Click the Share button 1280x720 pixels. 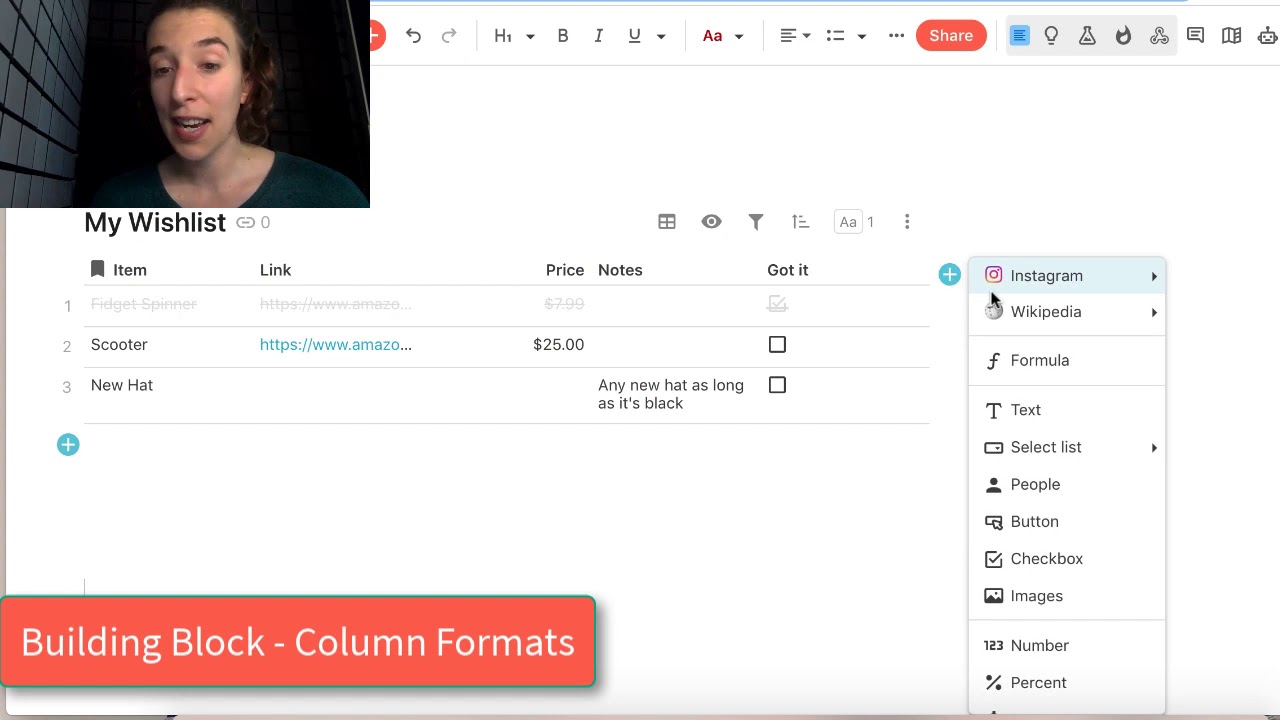pyautogui.click(x=951, y=36)
